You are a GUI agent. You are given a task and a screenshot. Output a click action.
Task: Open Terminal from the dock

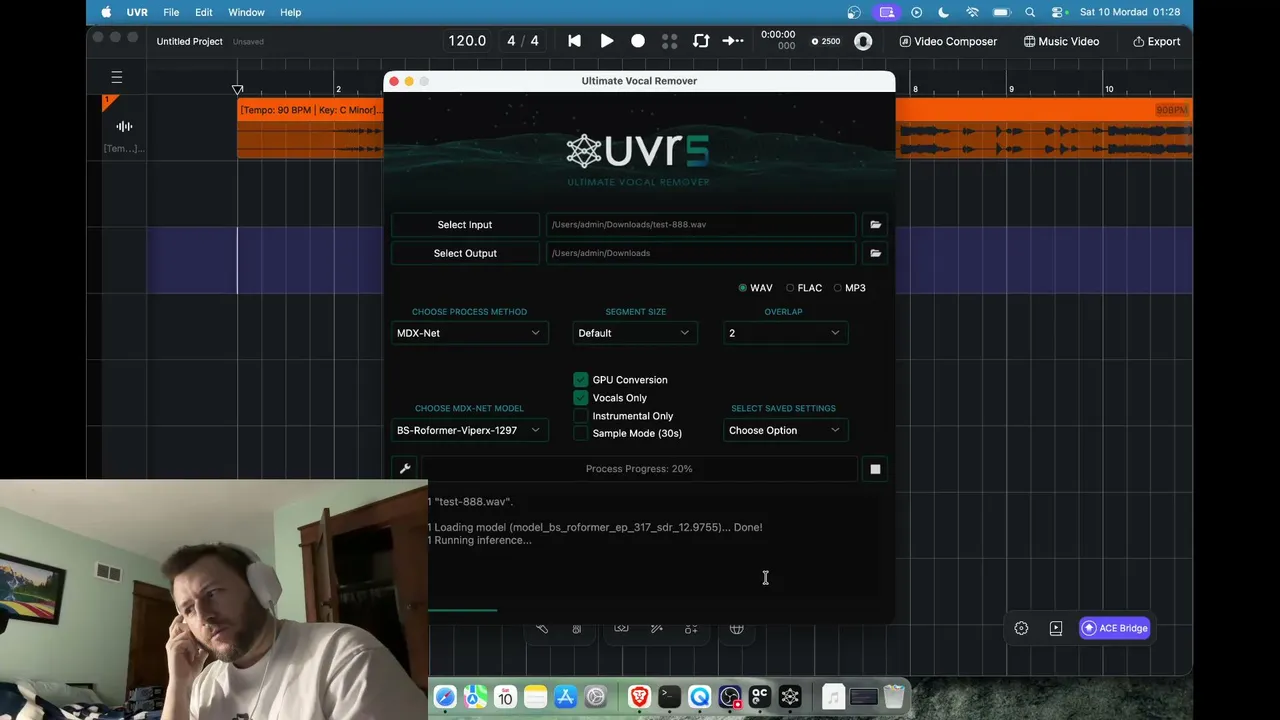tap(669, 697)
